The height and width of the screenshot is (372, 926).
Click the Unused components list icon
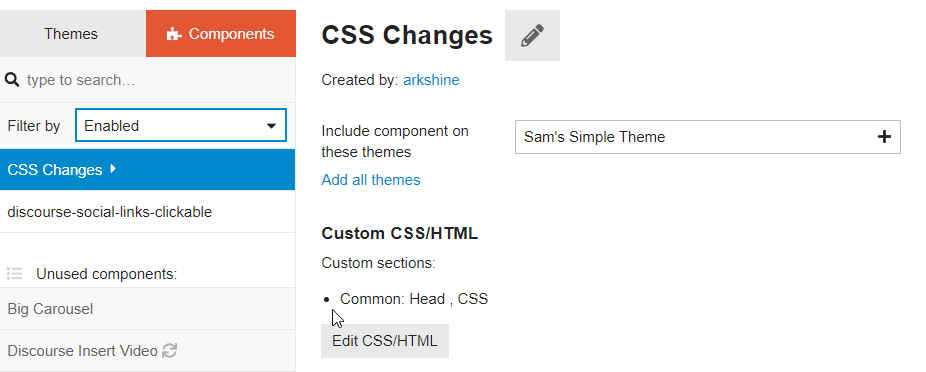(x=15, y=274)
